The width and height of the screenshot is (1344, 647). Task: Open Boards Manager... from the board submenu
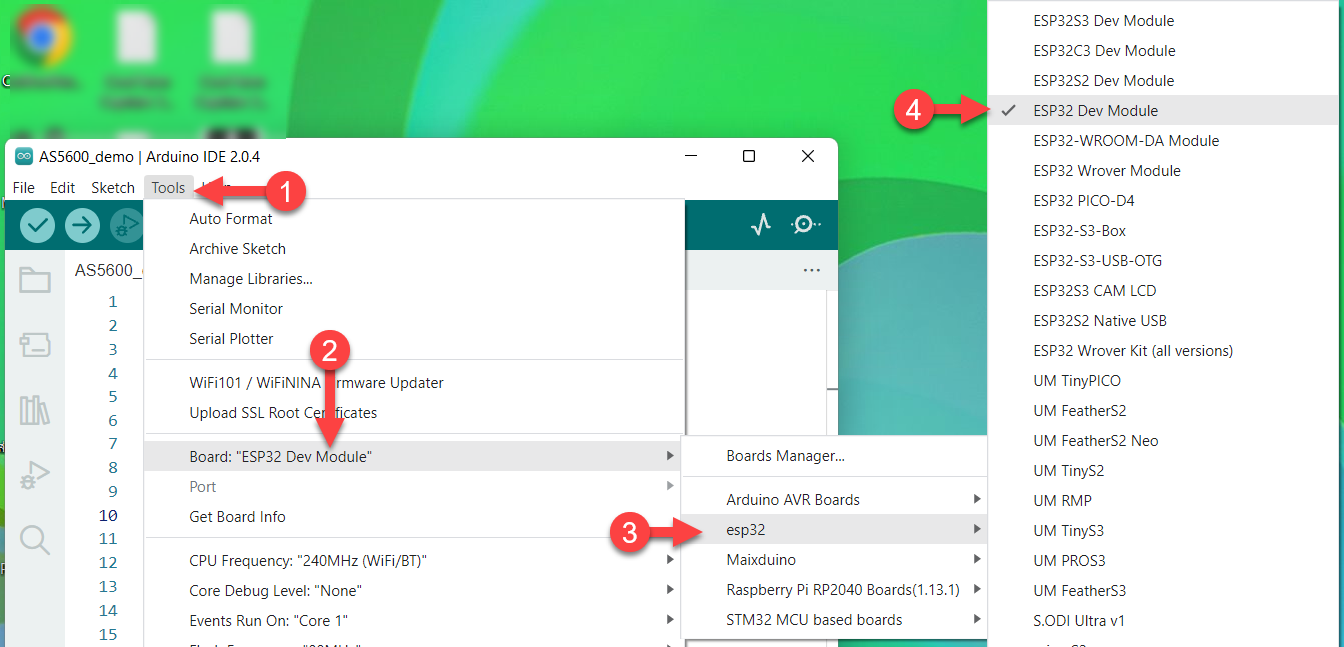[834, 456]
